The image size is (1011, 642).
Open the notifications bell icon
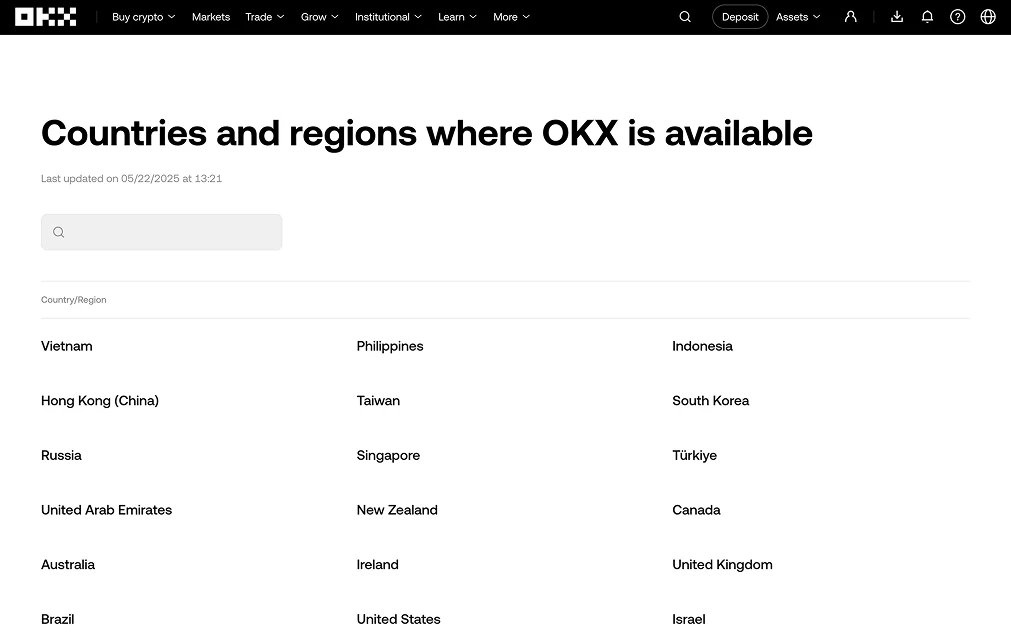[927, 16]
